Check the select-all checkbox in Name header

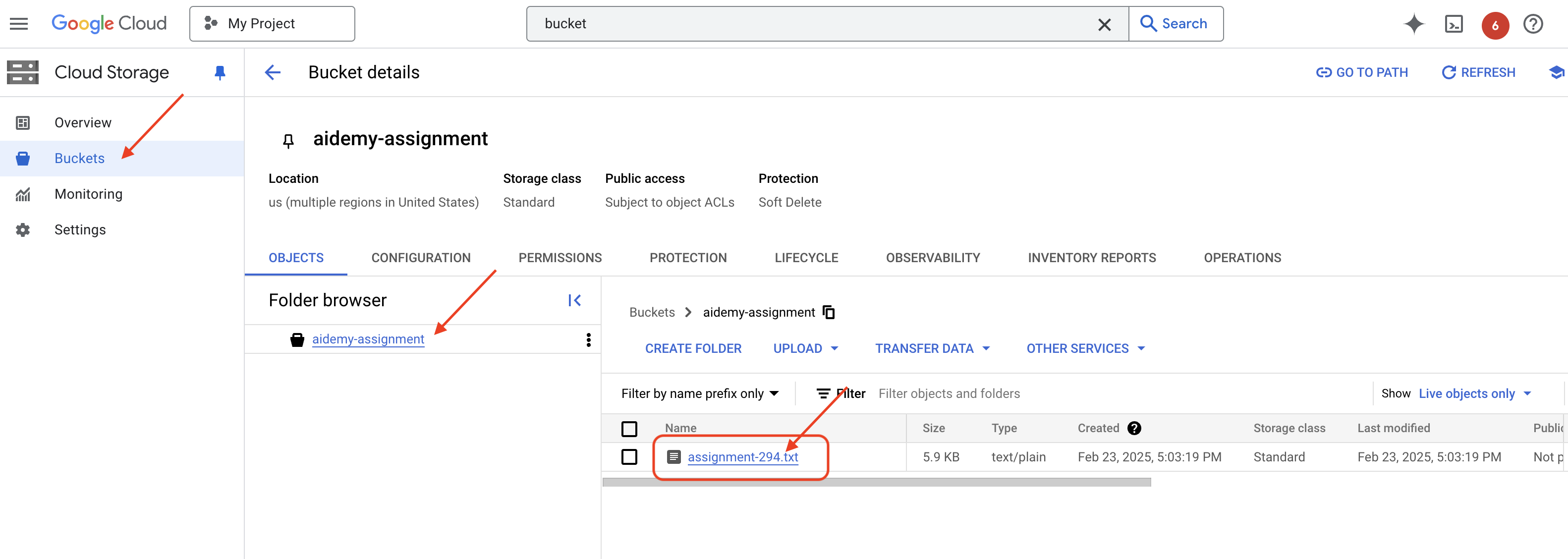(629, 429)
